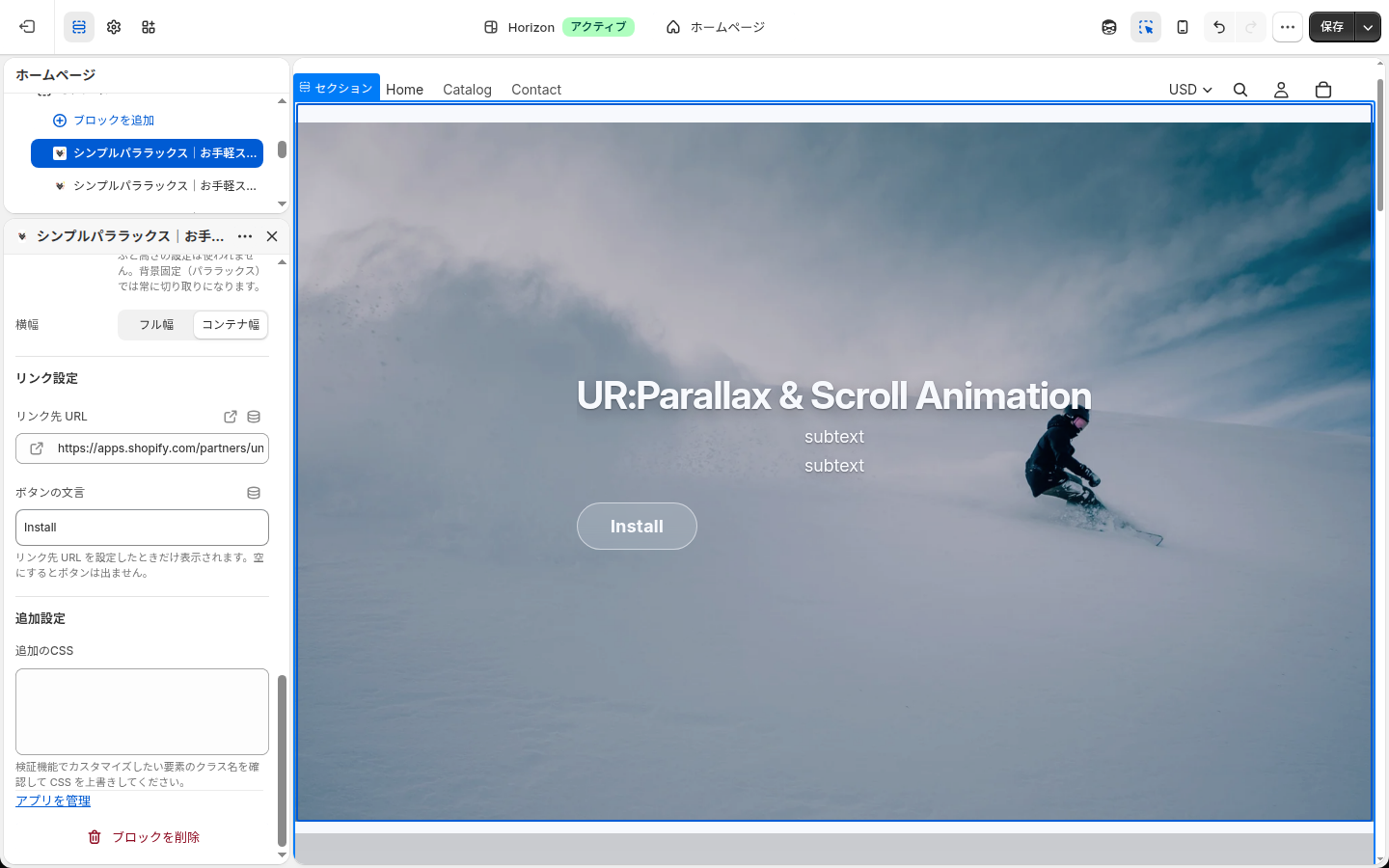Toggle the inspector selection tool

click(x=1146, y=27)
